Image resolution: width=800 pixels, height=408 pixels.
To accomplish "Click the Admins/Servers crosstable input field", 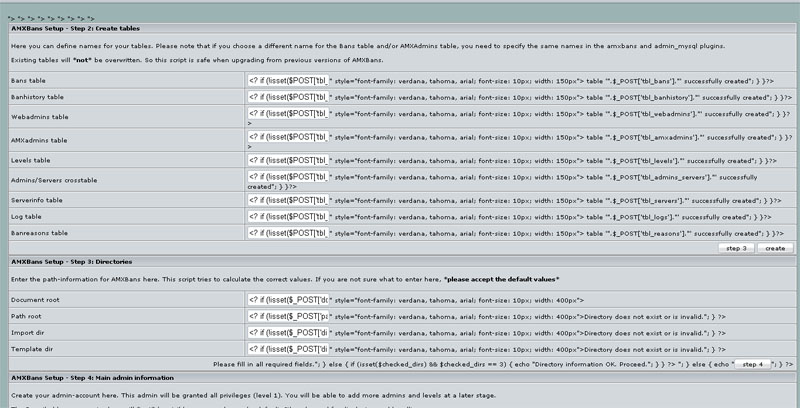I will (x=288, y=176).
